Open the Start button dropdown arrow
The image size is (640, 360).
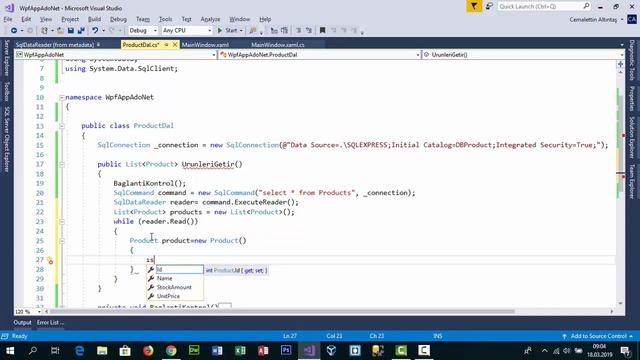(x=241, y=31)
